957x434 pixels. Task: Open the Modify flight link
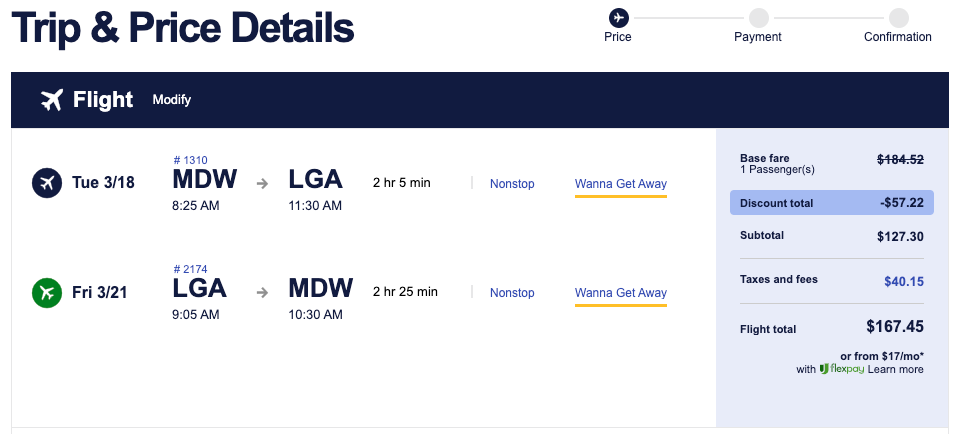click(172, 99)
